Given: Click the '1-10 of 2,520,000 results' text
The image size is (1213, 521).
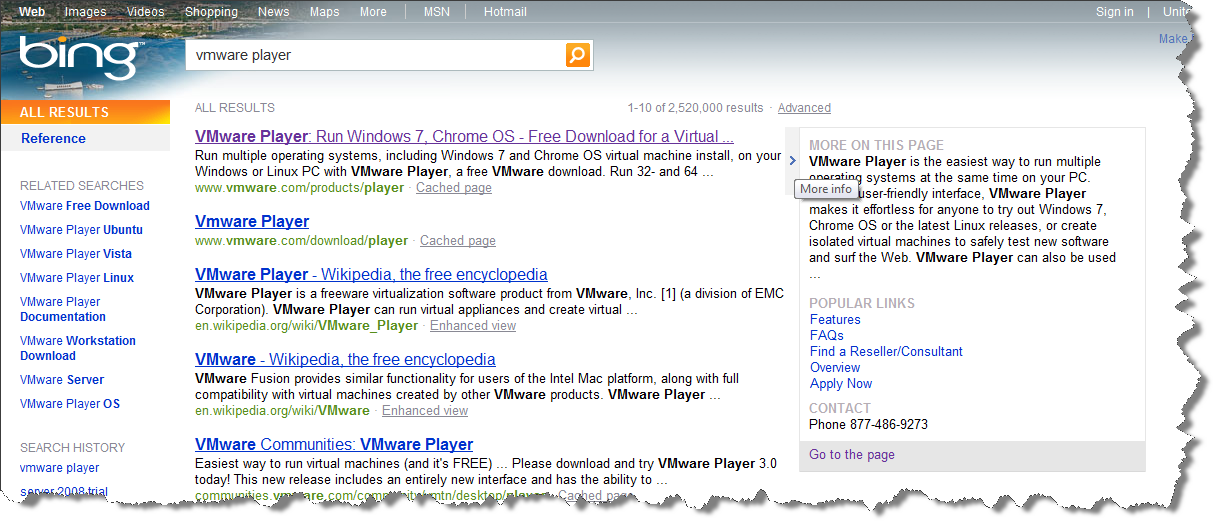Looking at the screenshot, I should click(695, 108).
